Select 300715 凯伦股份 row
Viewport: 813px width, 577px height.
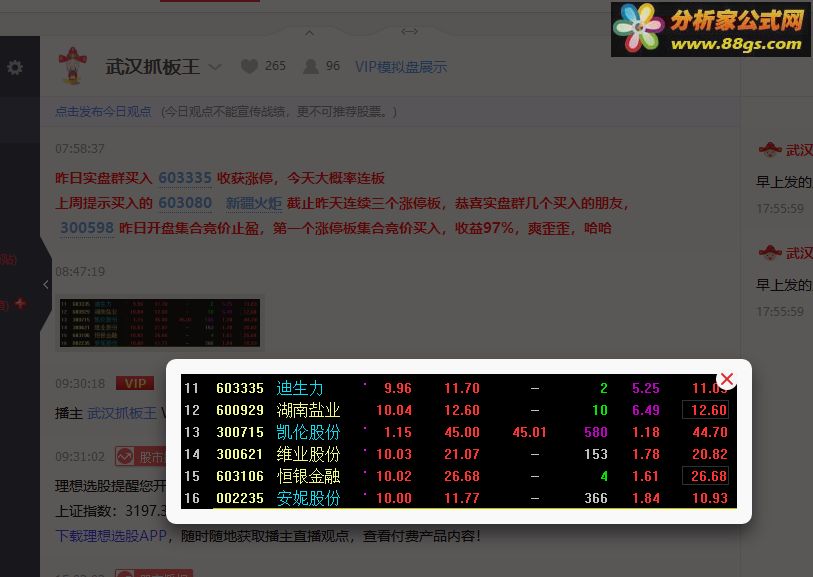pyautogui.click(x=458, y=432)
